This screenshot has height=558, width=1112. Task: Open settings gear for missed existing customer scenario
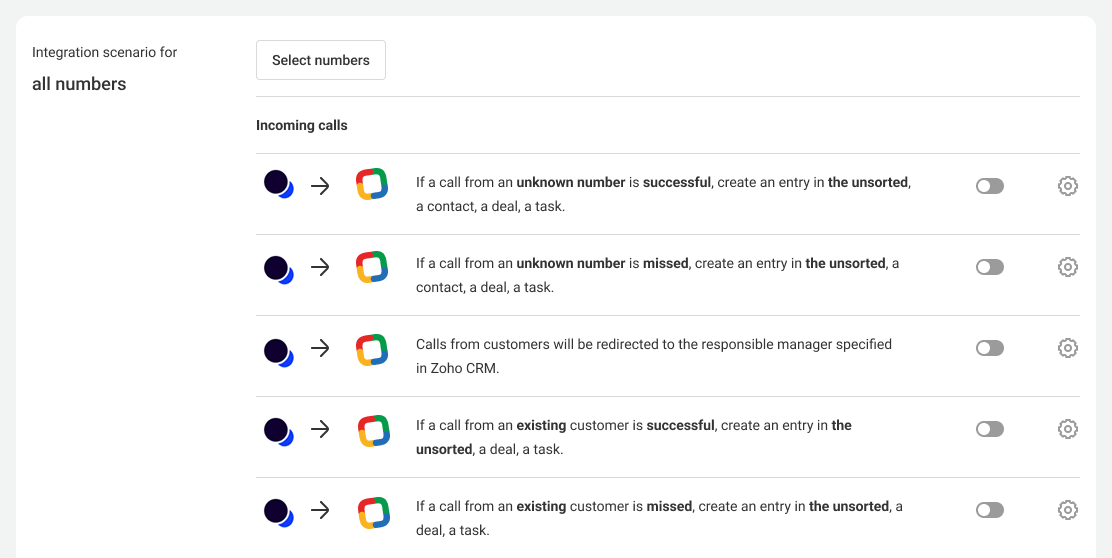tap(1067, 510)
